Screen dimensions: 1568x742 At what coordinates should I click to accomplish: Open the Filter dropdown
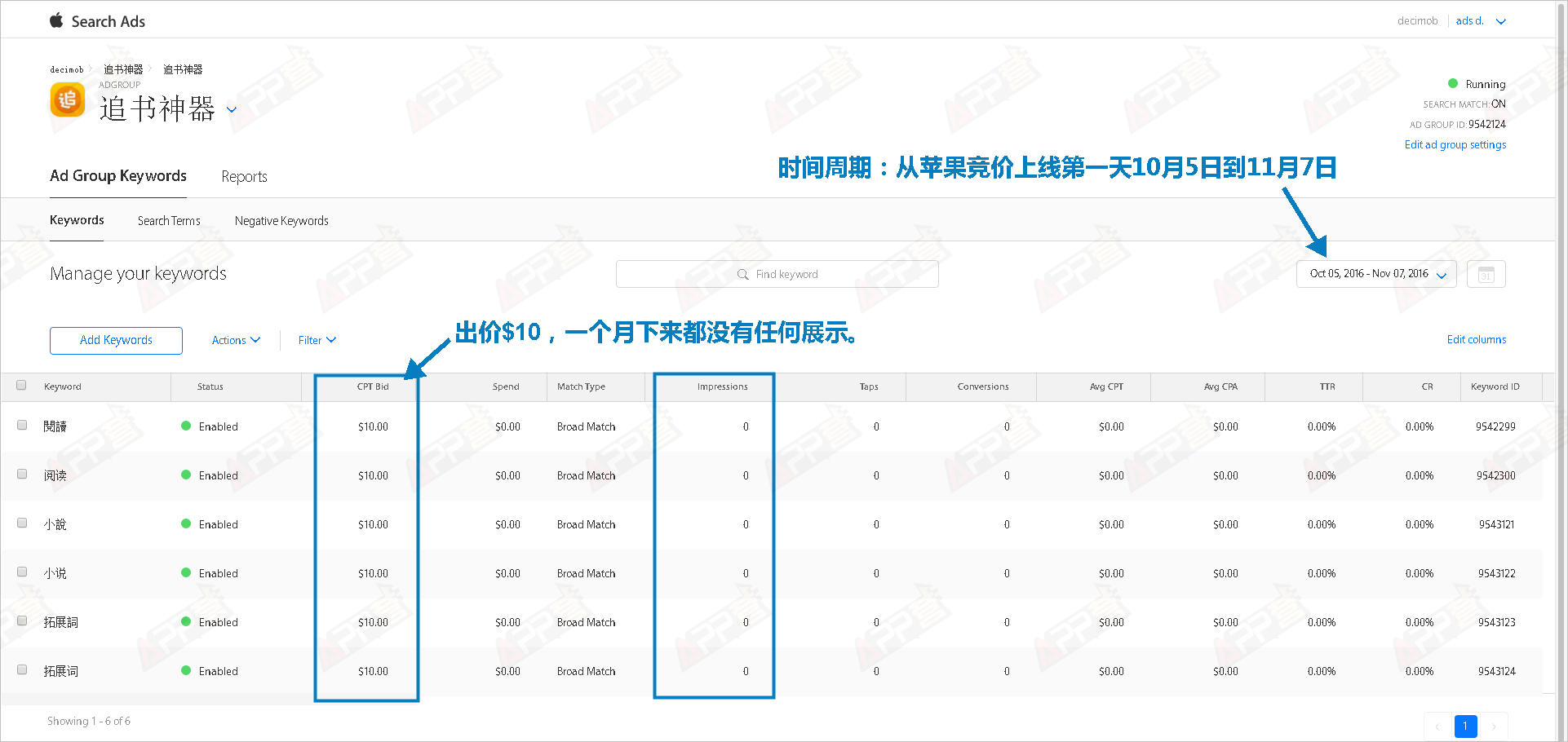pyautogui.click(x=317, y=340)
